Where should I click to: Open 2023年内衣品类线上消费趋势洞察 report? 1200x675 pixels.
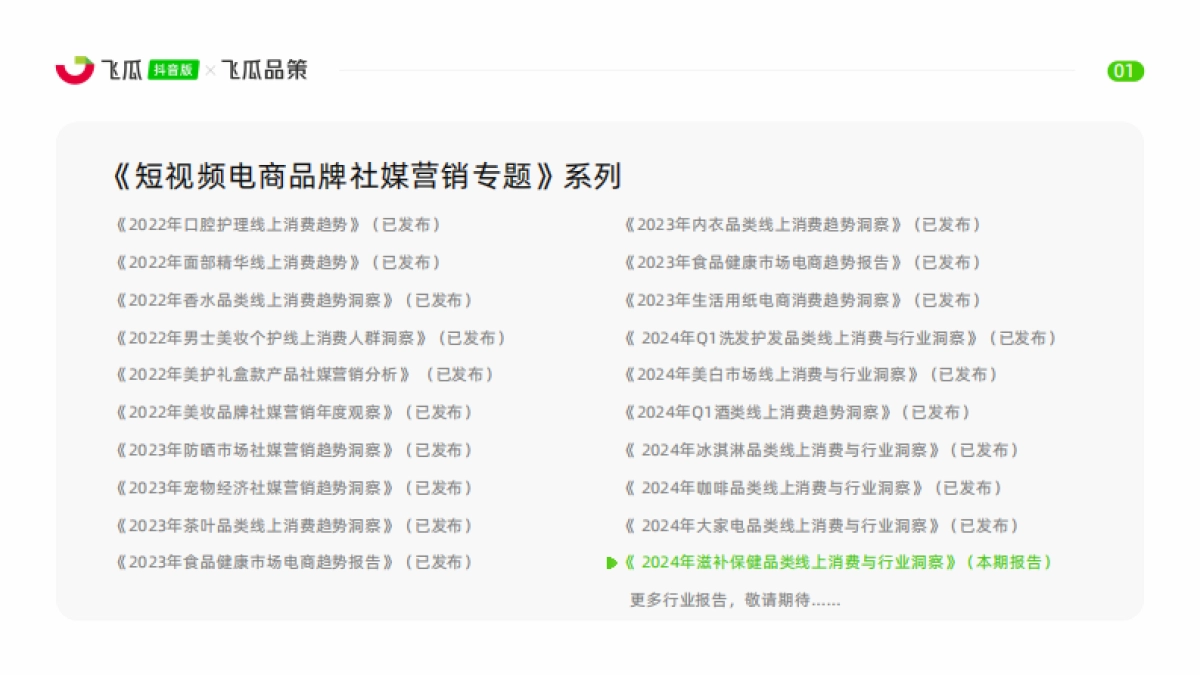802,225
